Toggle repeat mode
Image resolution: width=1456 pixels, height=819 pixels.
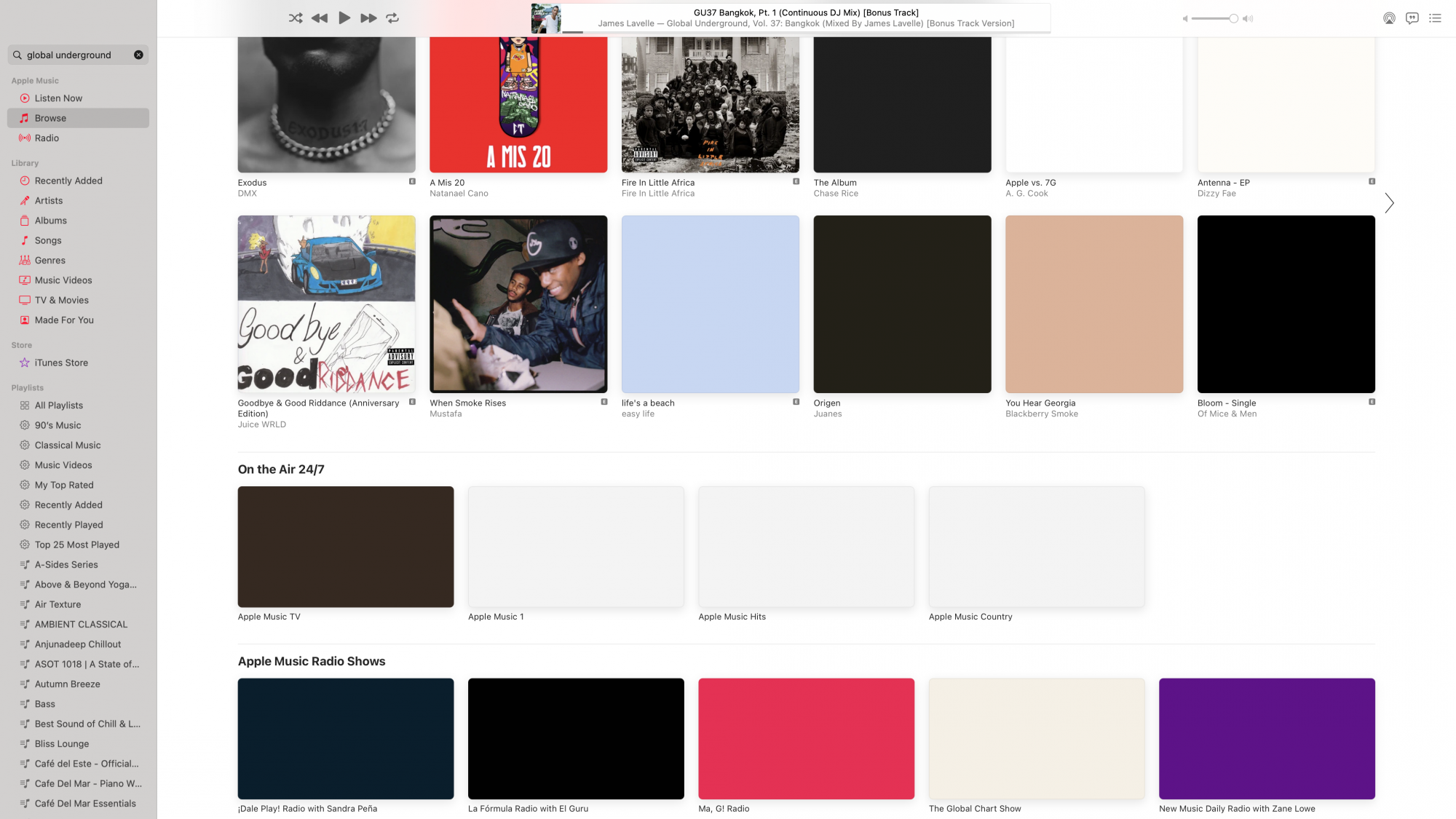click(392, 18)
